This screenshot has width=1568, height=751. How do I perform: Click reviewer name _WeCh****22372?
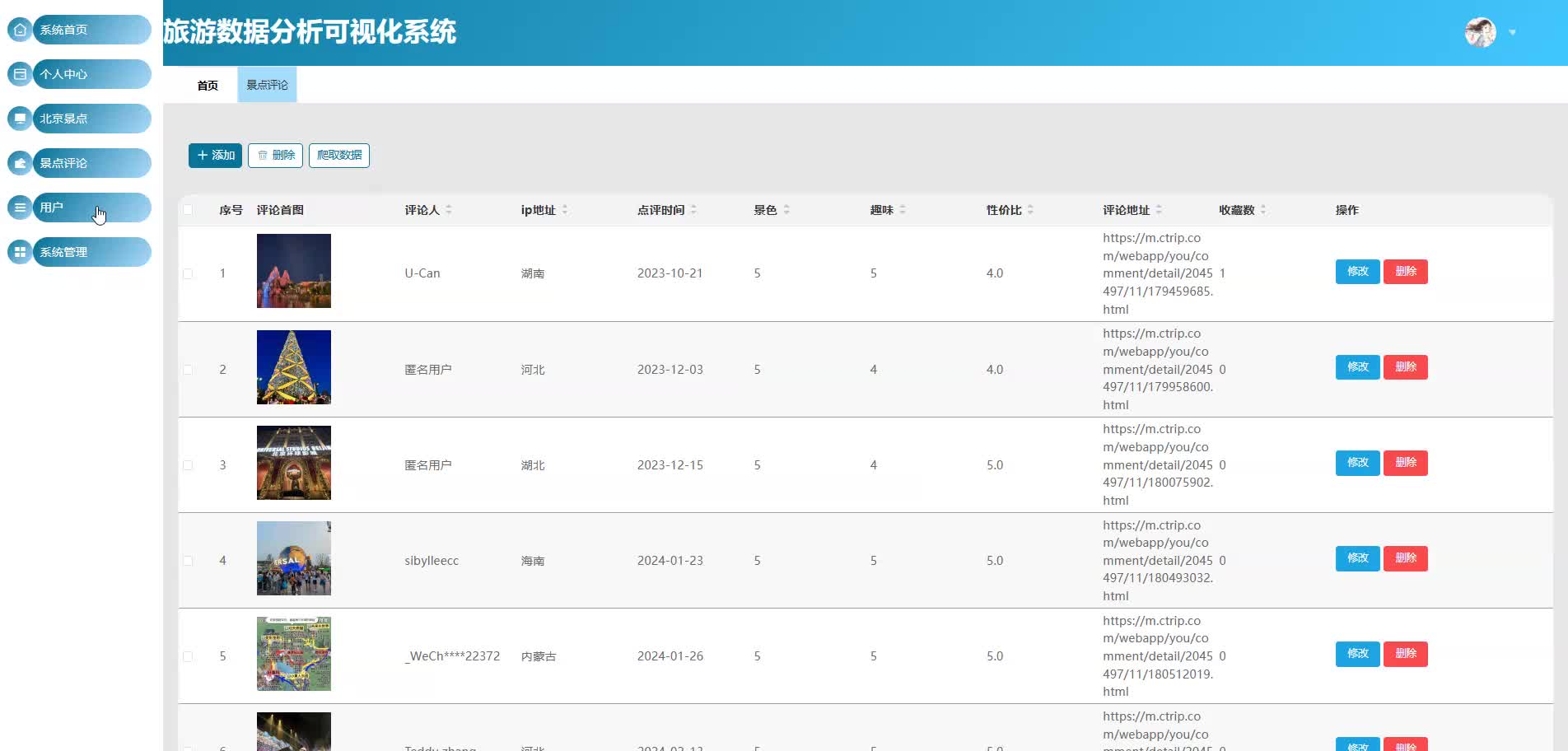[452, 656]
